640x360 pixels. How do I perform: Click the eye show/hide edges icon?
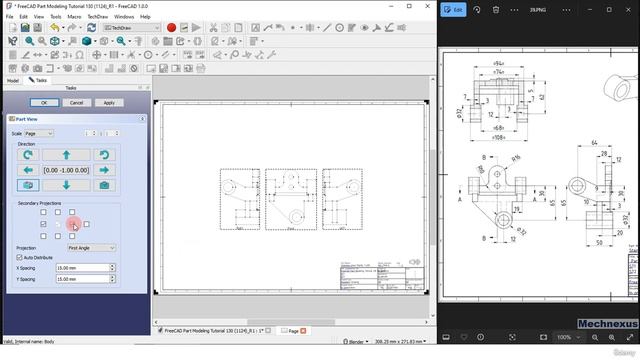point(364,28)
